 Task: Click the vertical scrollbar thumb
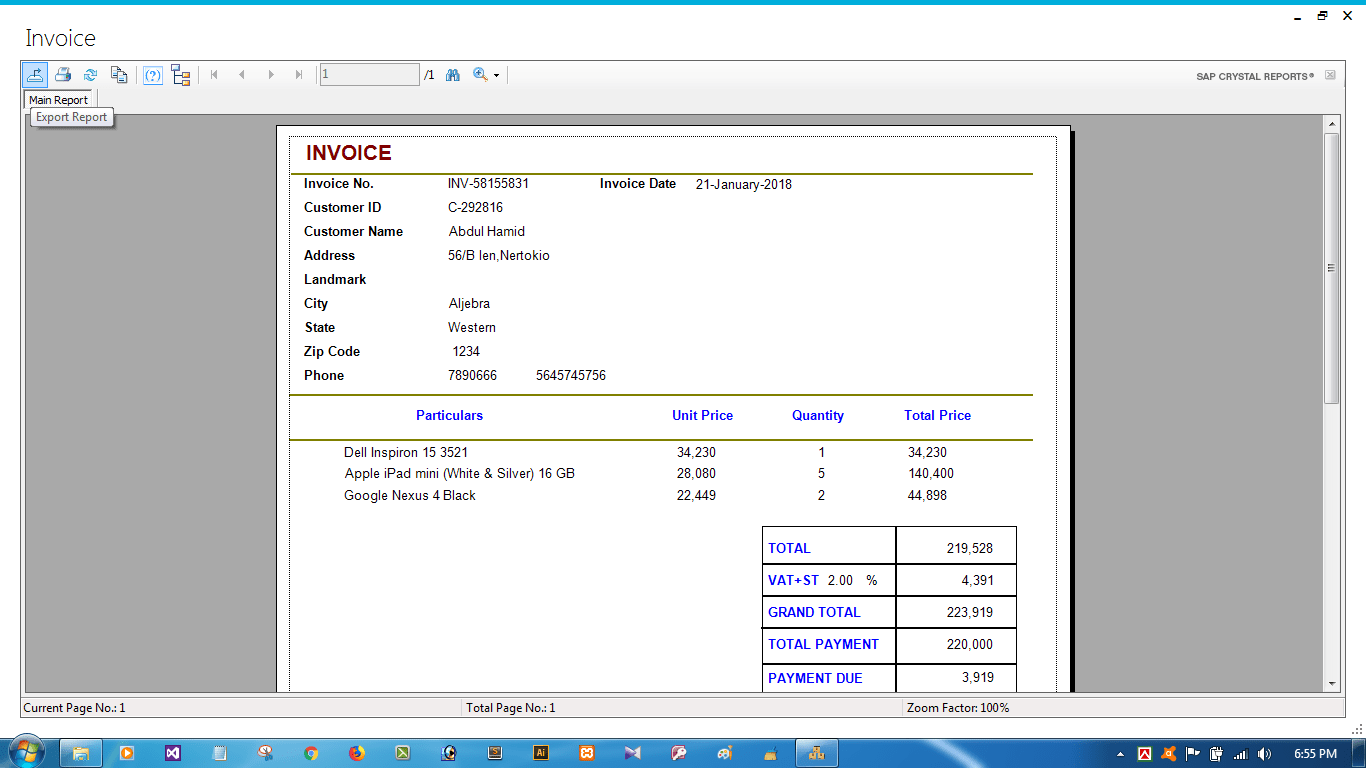point(1331,268)
